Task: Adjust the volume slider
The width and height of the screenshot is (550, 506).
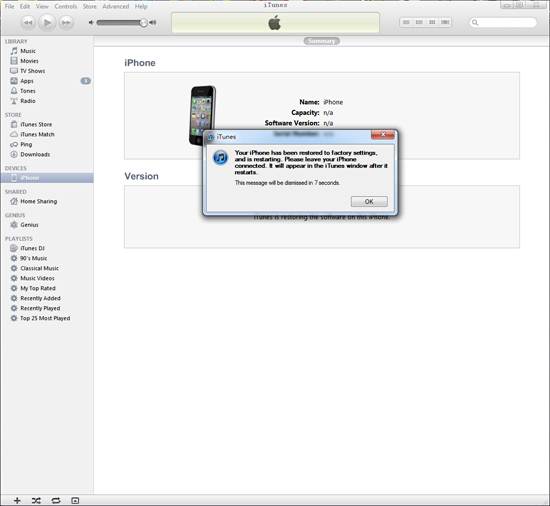Action: point(121,23)
